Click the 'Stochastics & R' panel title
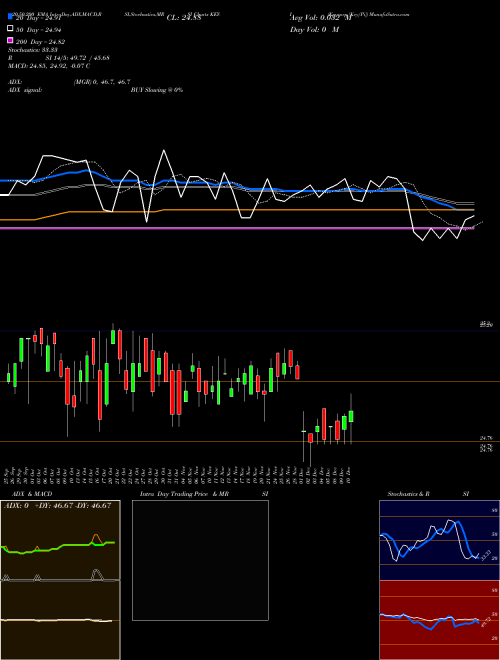Screen dimensions: 500x660 click(x=408, y=494)
